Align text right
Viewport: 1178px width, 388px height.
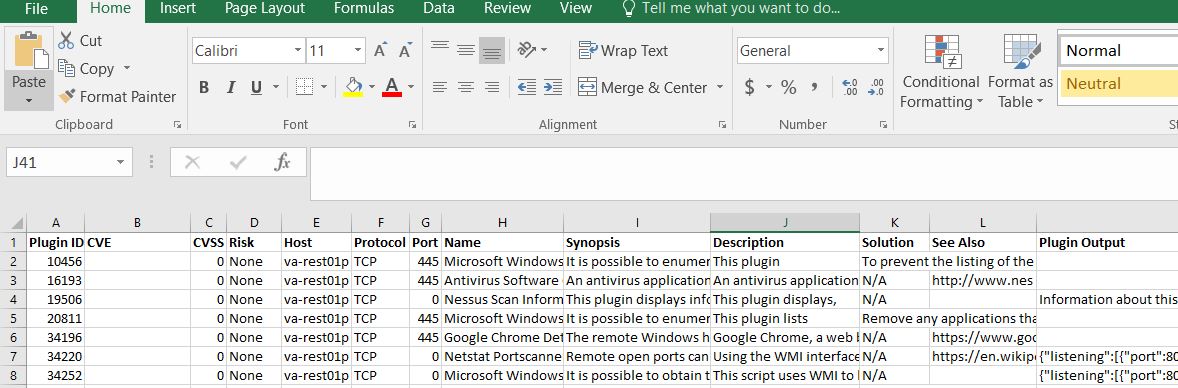492,87
